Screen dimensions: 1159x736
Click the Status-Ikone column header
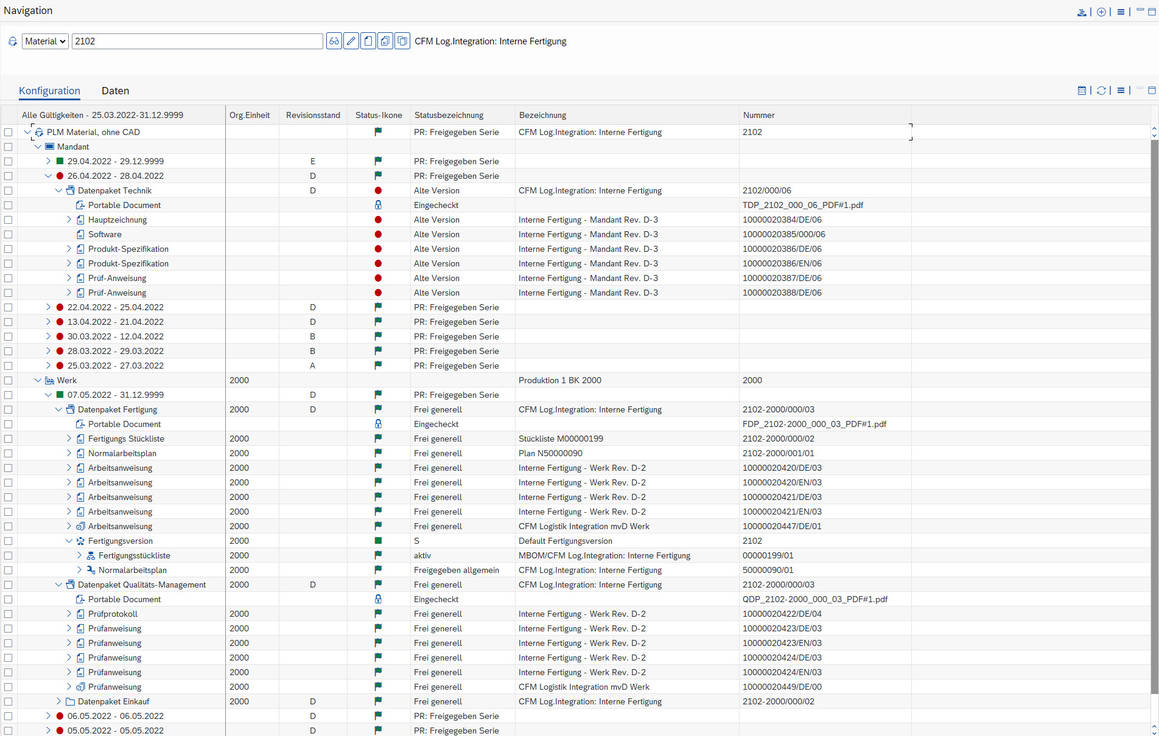click(378, 115)
